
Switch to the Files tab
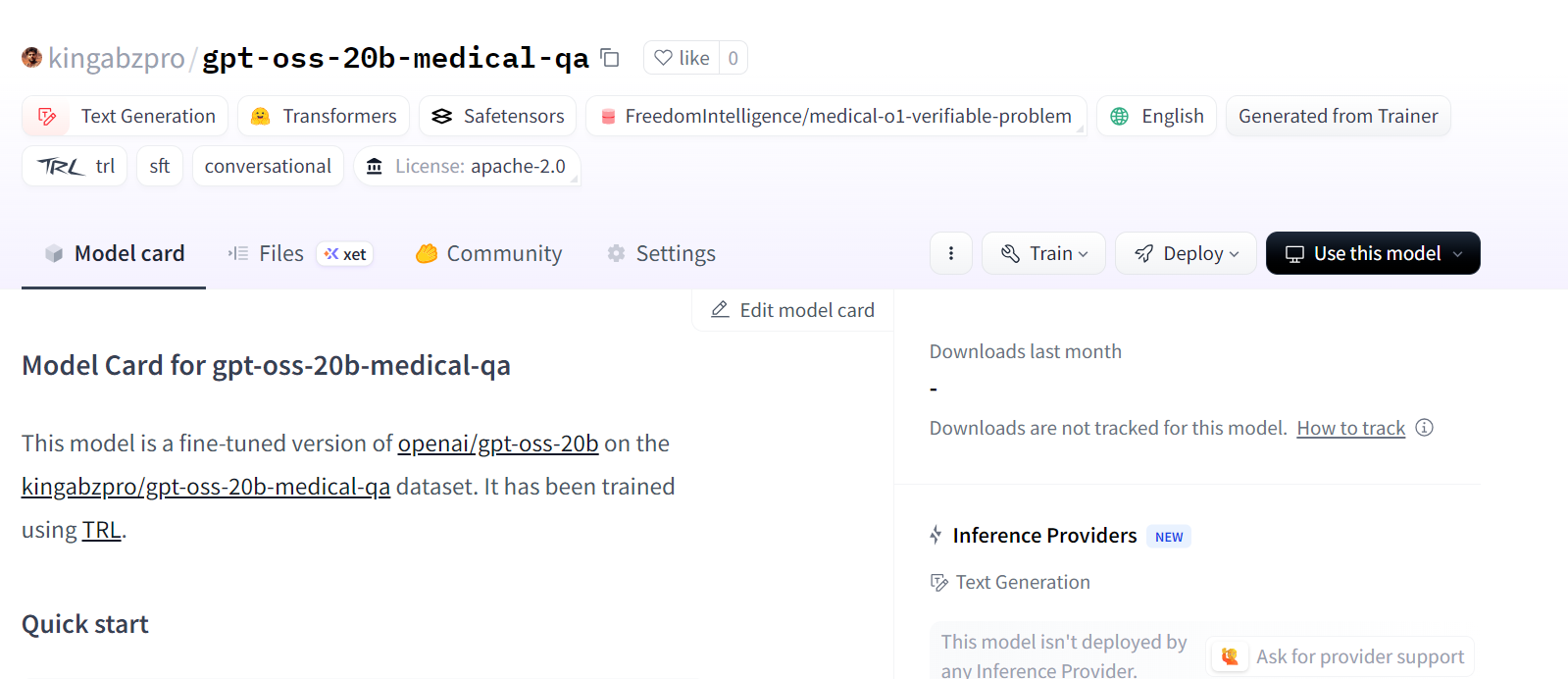point(280,254)
